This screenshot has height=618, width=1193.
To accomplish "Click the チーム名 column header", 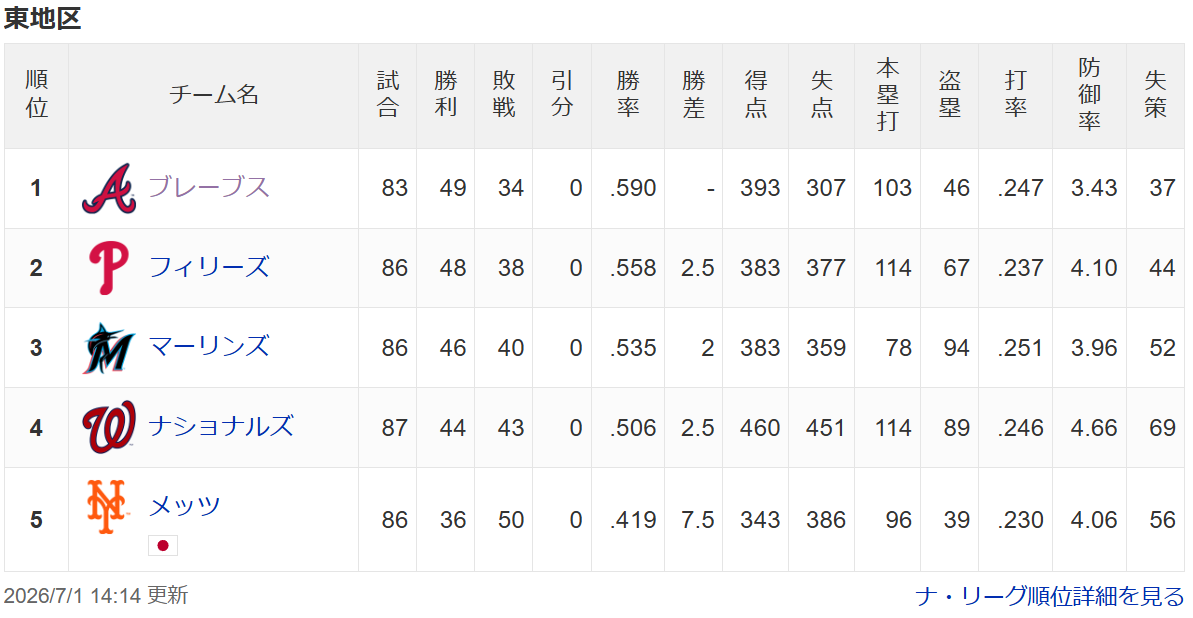I will (213, 95).
